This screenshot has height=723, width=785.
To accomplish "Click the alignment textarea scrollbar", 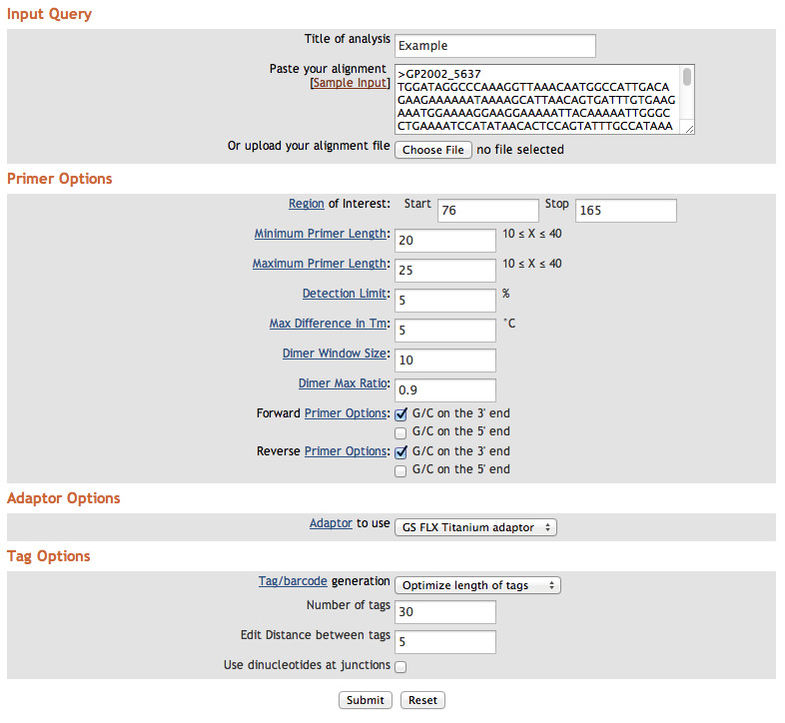I will tap(687, 99).
